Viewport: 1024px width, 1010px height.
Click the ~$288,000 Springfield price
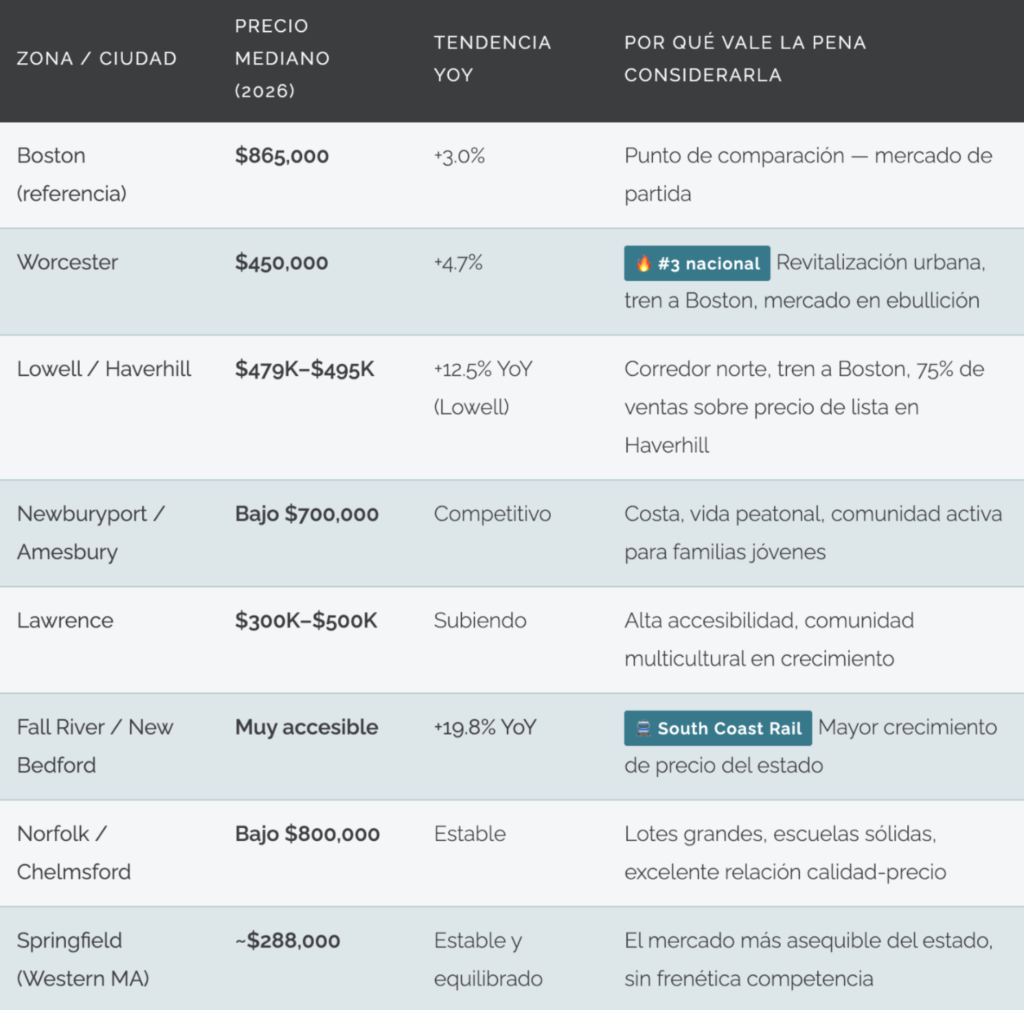pyautogui.click(x=288, y=940)
